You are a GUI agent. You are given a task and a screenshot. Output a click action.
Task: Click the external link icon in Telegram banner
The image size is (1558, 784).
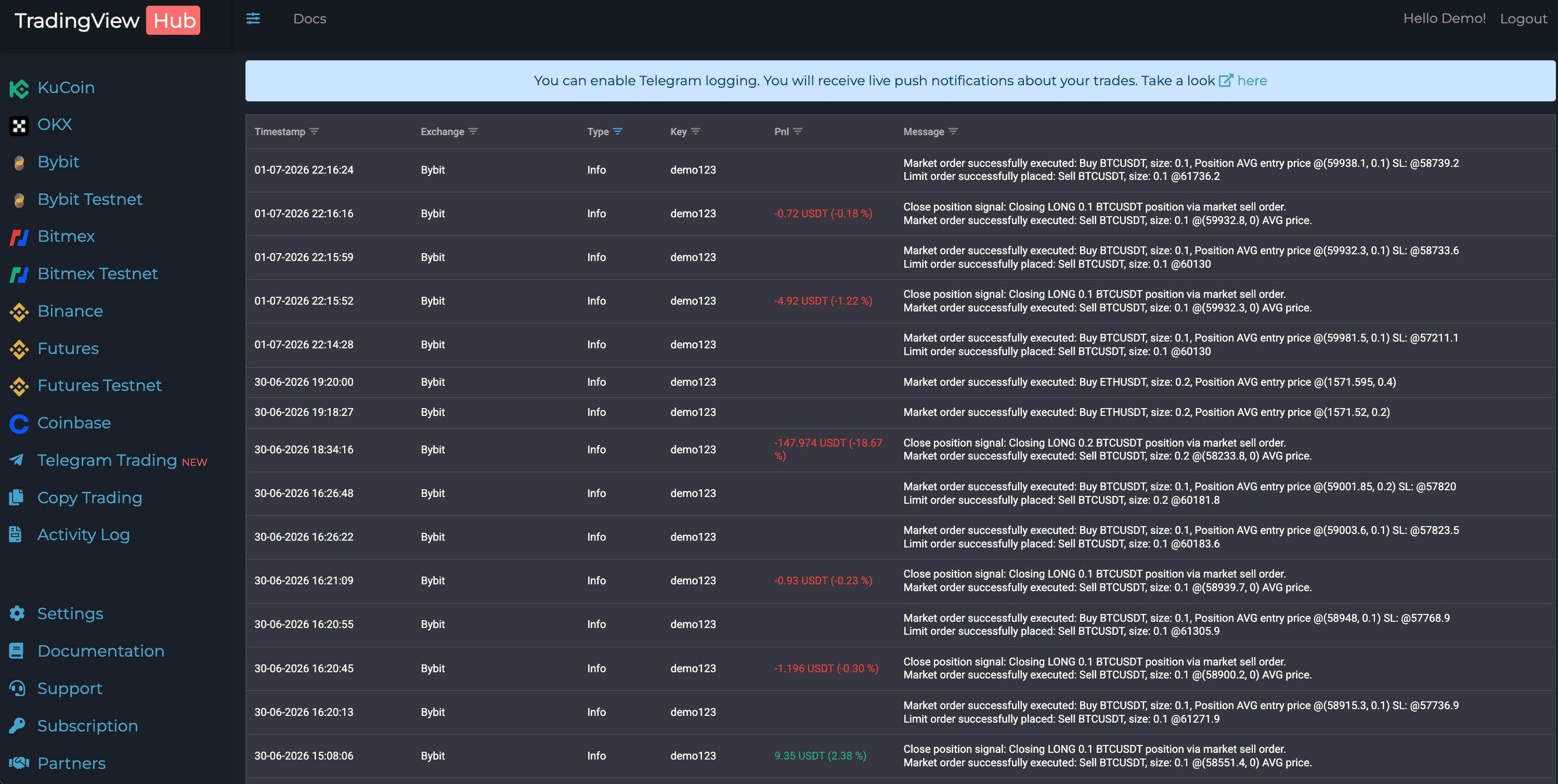[x=1226, y=81]
